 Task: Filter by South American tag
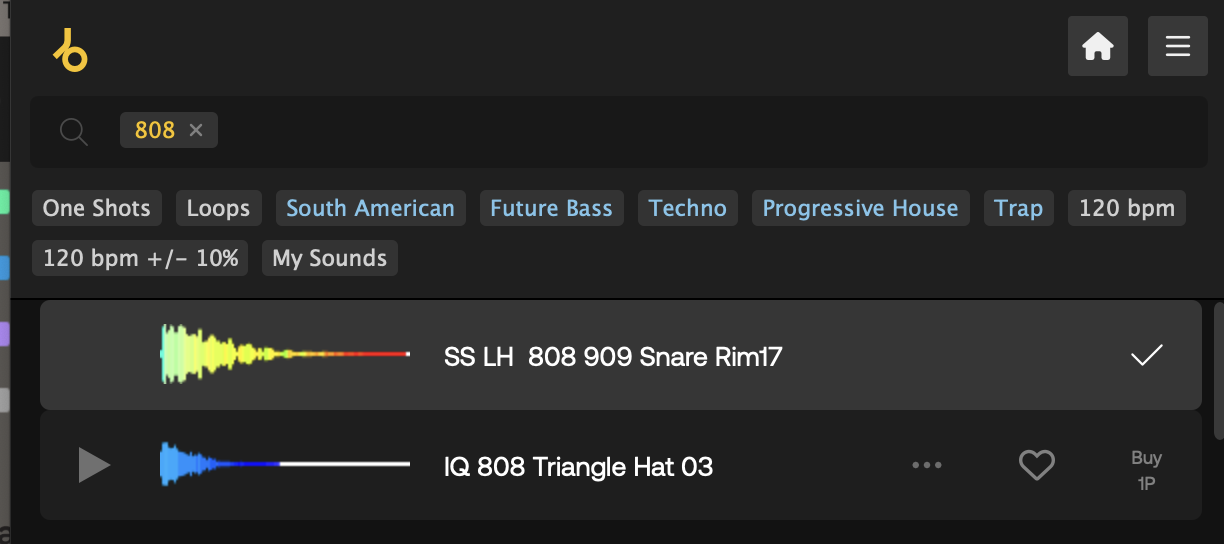tap(370, 208)
